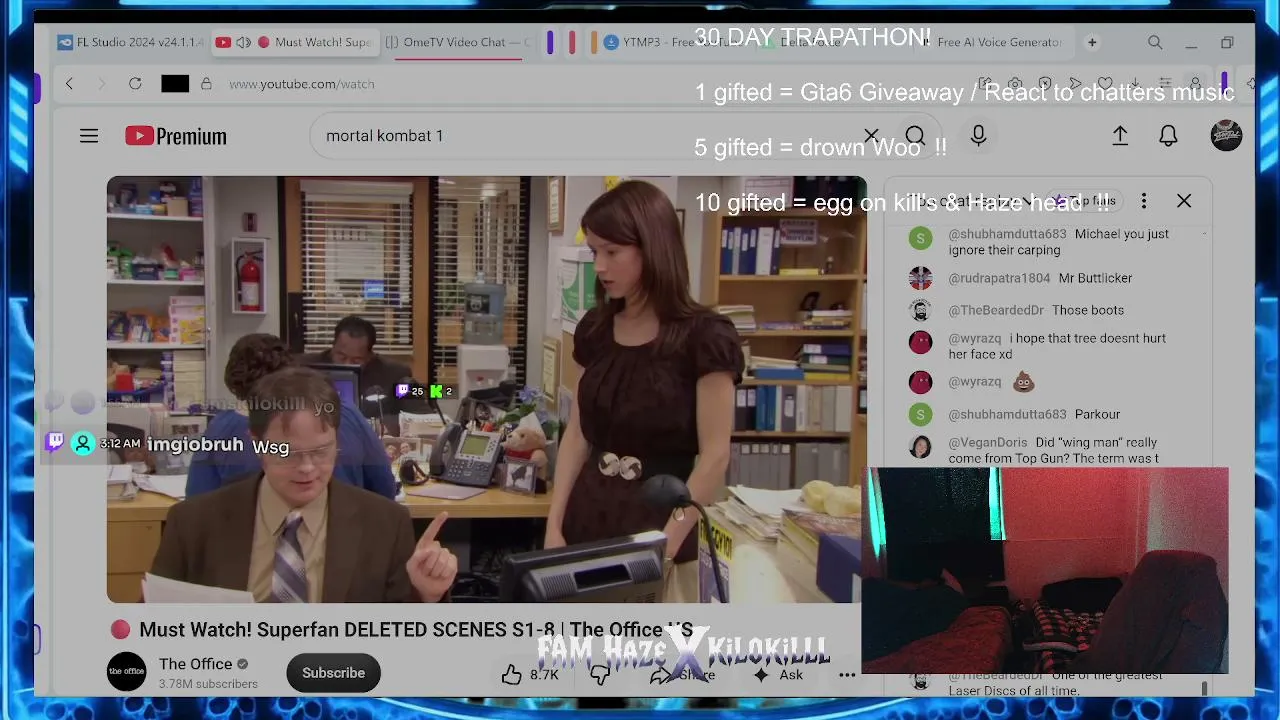Click @TheBeardedDr avatar beside 'Those boots'
This screenshot has height=720, width=1280.
click(920, 310)
